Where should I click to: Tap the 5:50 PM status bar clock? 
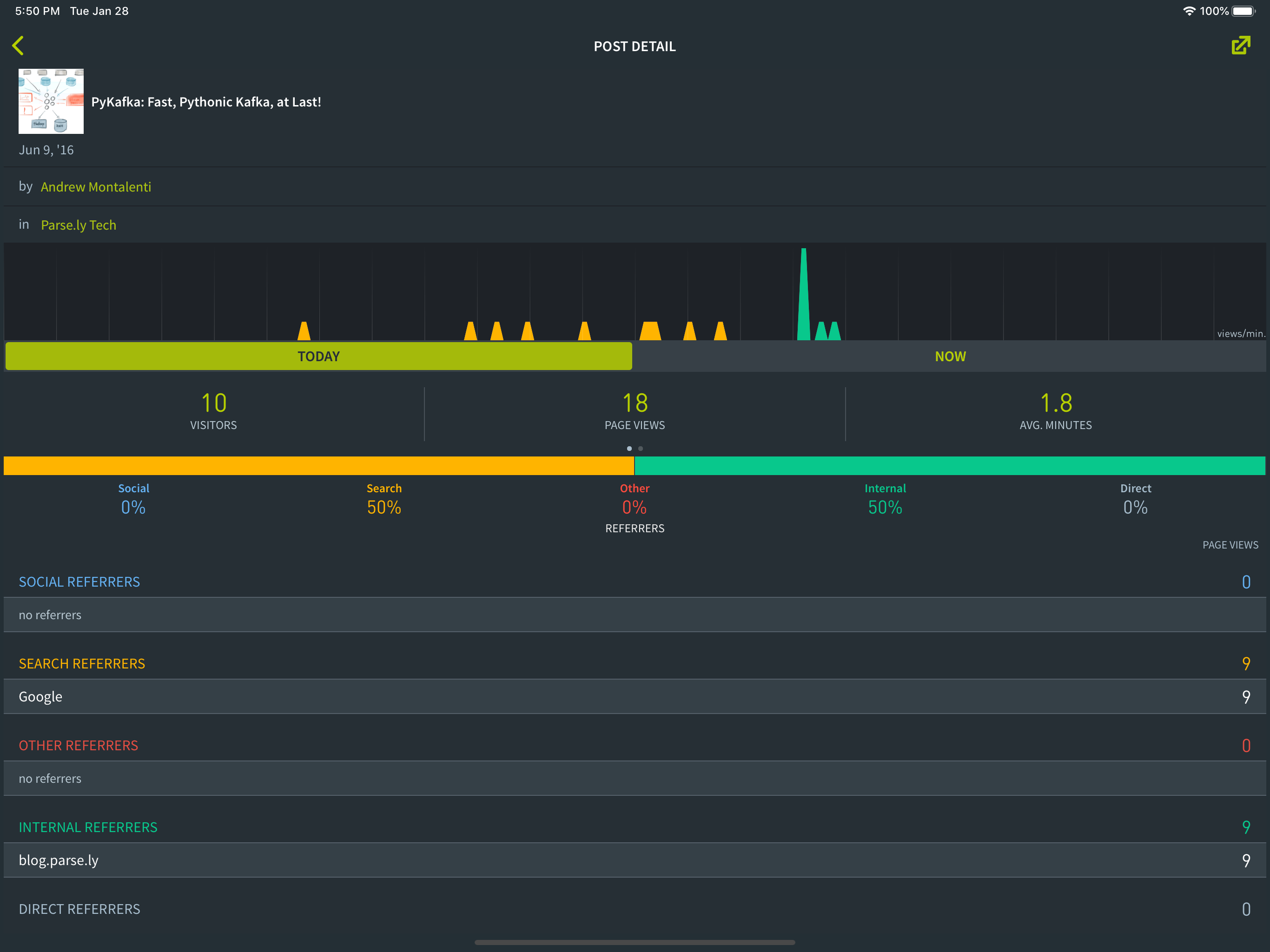(37, 11)
